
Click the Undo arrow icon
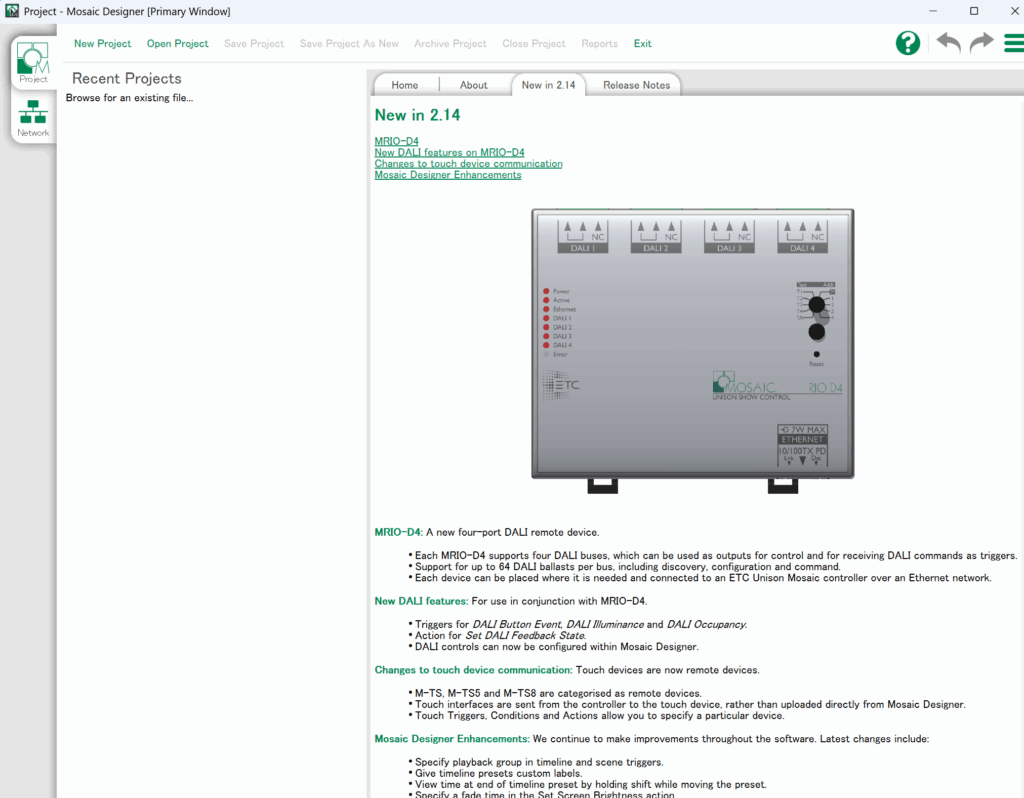pos(948,43)
